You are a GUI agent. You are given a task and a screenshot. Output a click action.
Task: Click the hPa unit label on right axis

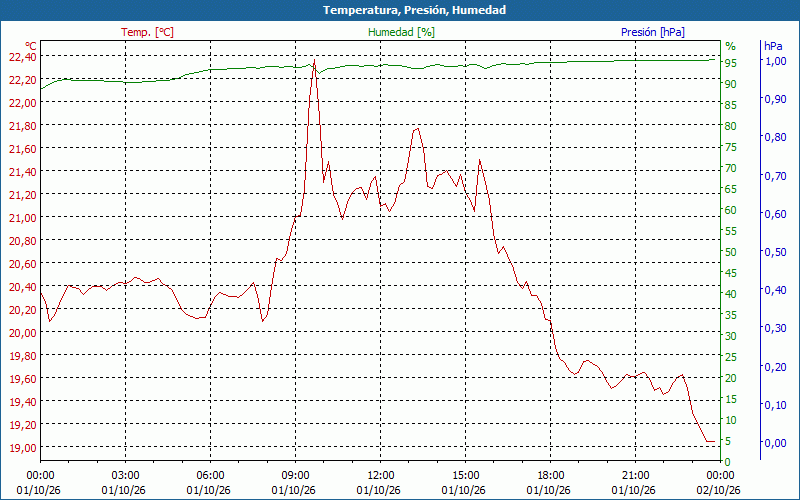[773, 46]
